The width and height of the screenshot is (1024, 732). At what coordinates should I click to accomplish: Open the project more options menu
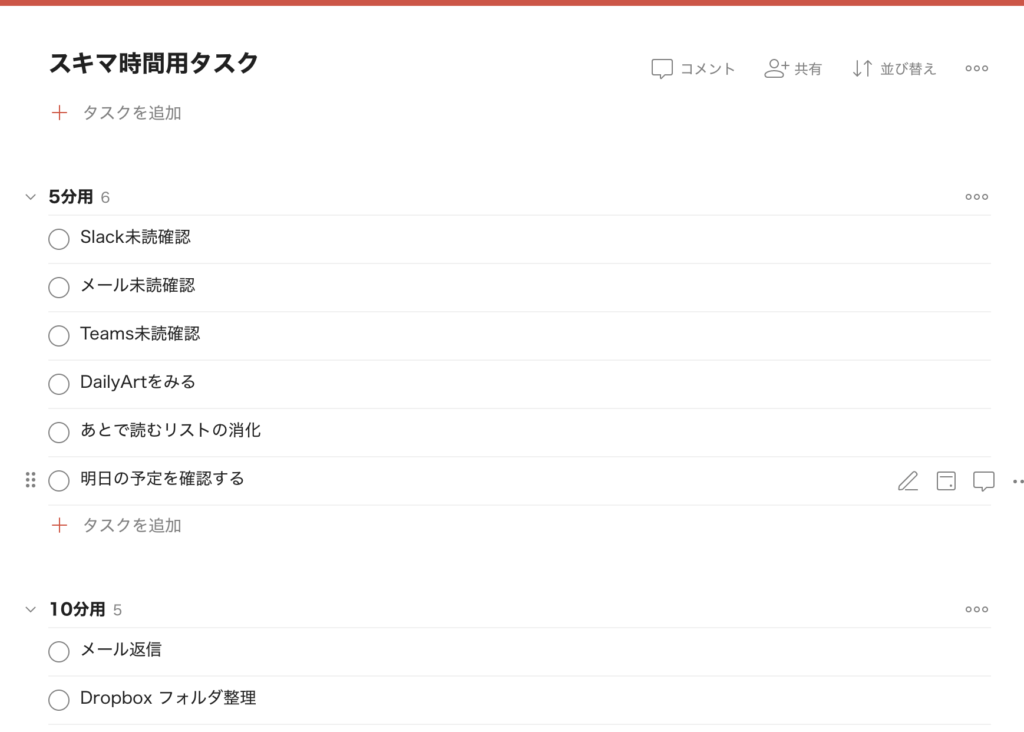[976, 69]
